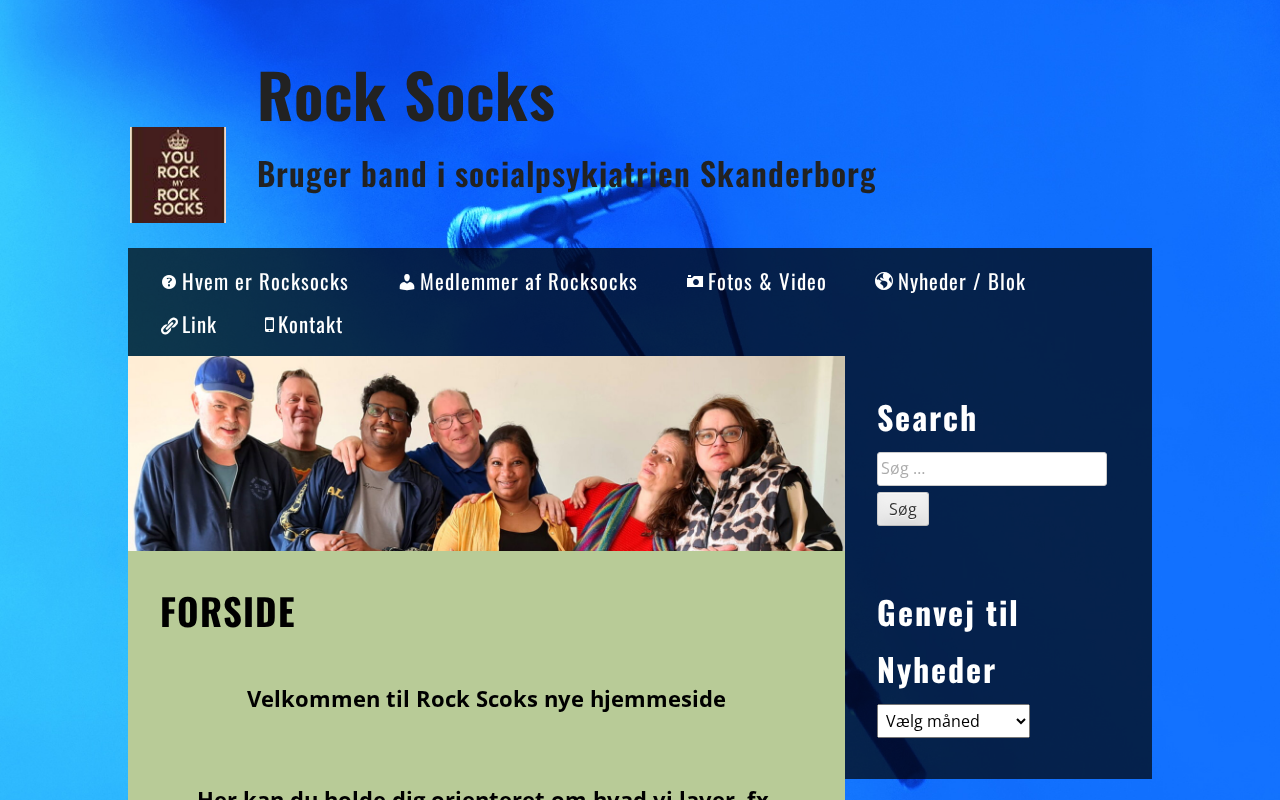
Task: Open the Hvem er Rocksocks menu item
Action: pyautogui.click(x=255, y=282)
